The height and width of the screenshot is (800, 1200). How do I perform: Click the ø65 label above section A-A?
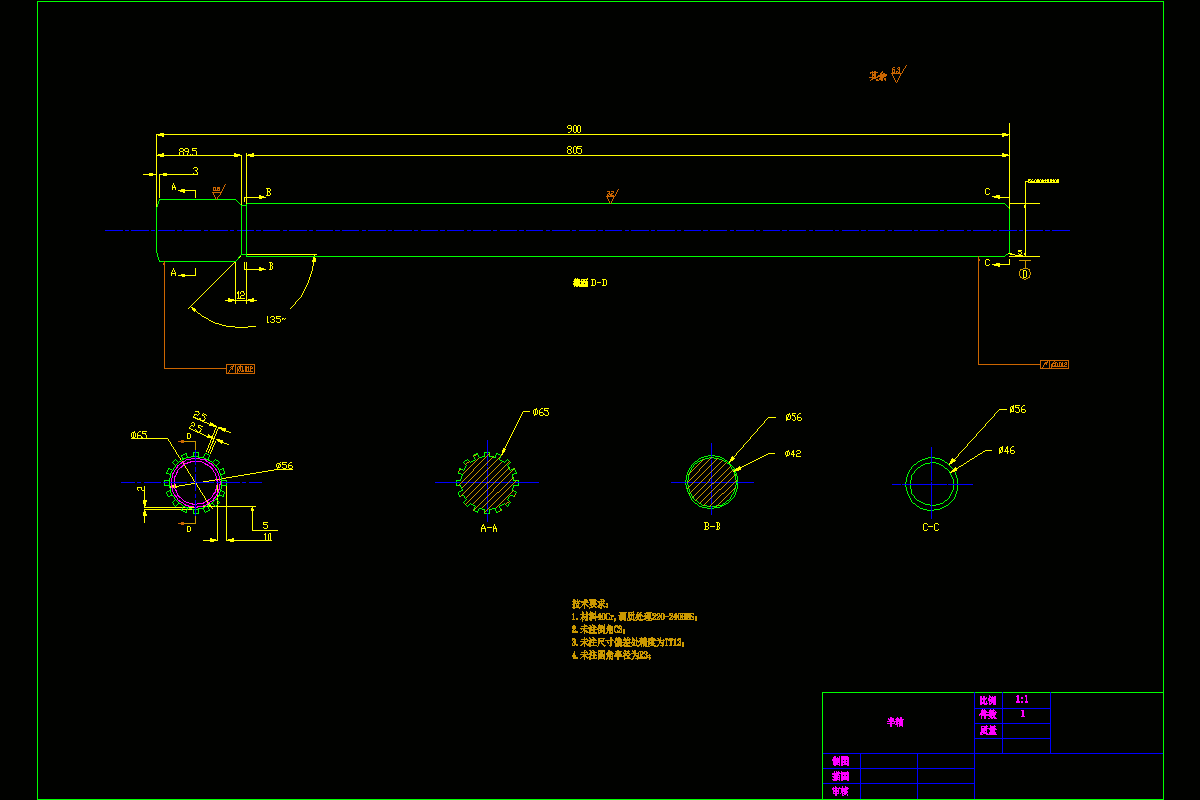[x=541, y=412]
